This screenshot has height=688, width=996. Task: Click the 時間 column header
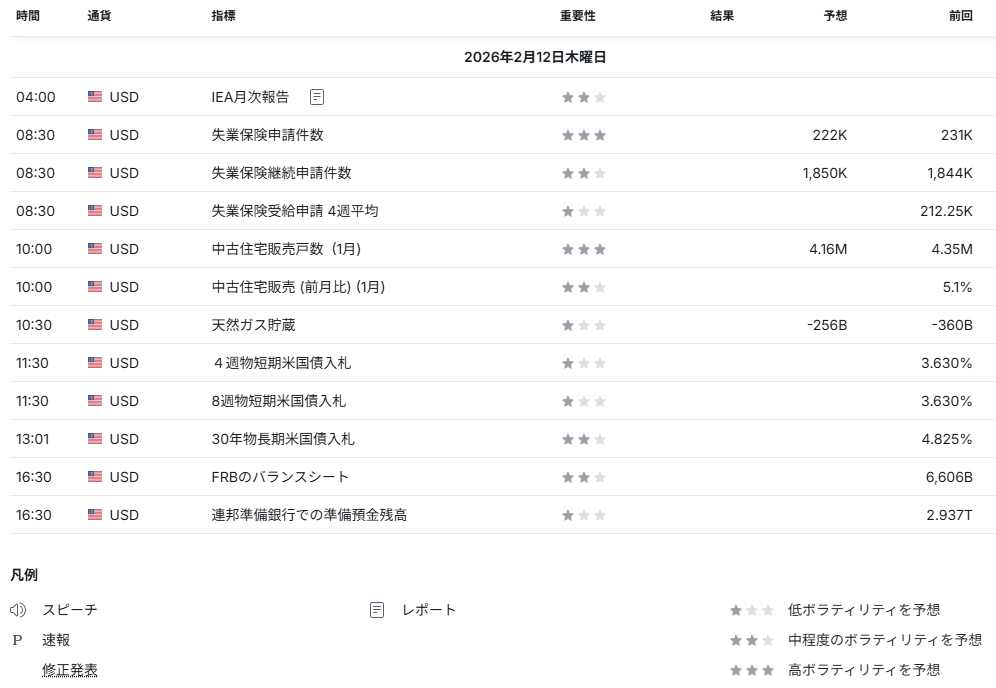point(28,16)
